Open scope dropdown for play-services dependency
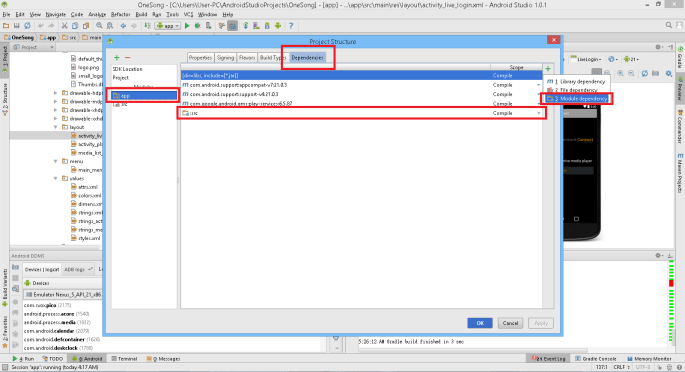This screenshot has width=685, height=372. pyautogui.click(x=539, y=104)
